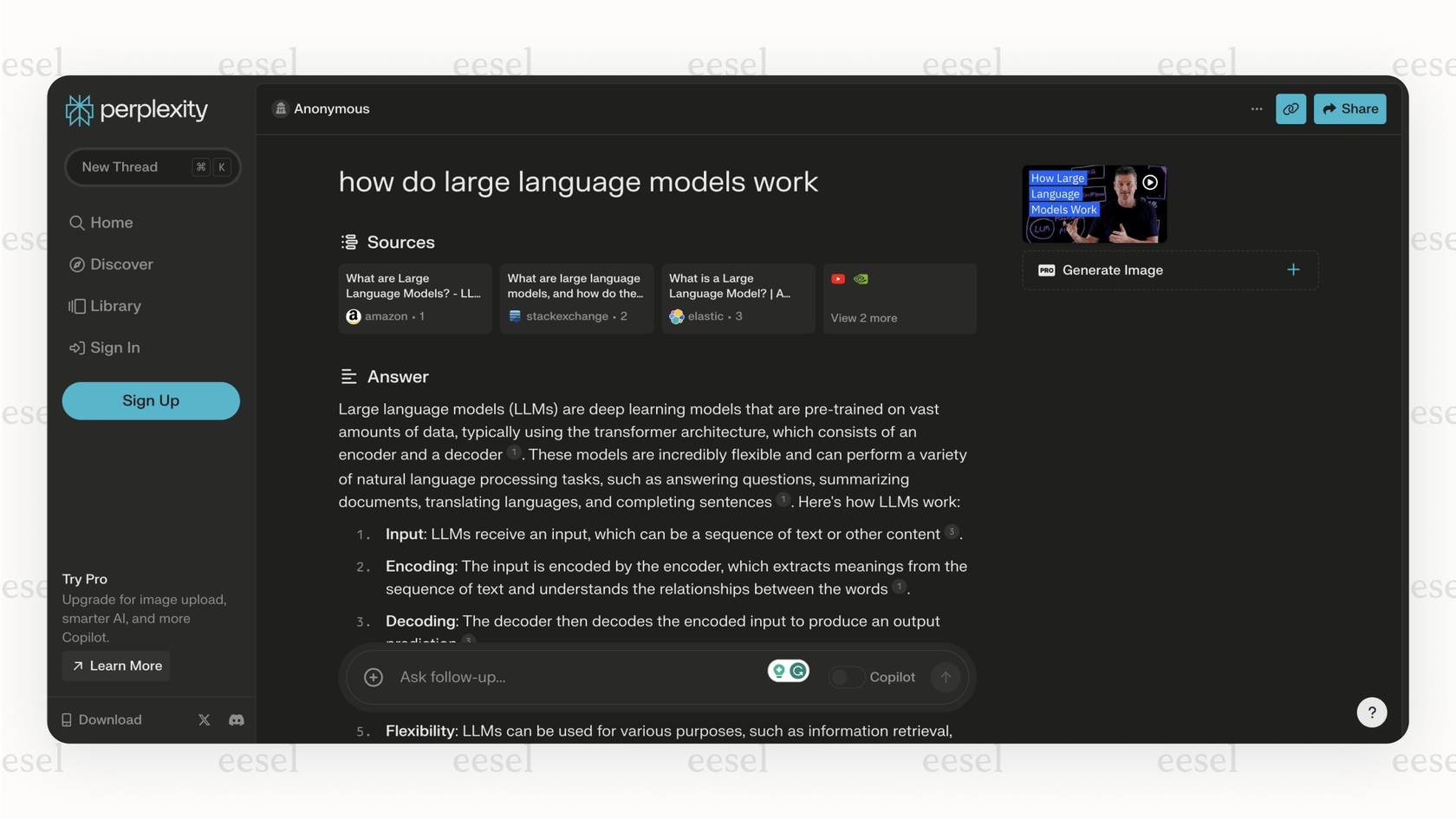Click the Perplexity logo icon
The height and width of the screenshot is (819, 1456).
pyautogui.click(x=80, y=110)
